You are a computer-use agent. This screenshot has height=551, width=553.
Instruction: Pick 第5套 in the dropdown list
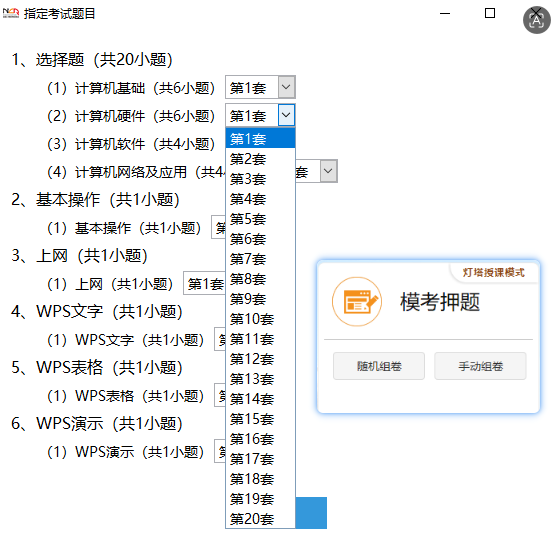(260, 219)
